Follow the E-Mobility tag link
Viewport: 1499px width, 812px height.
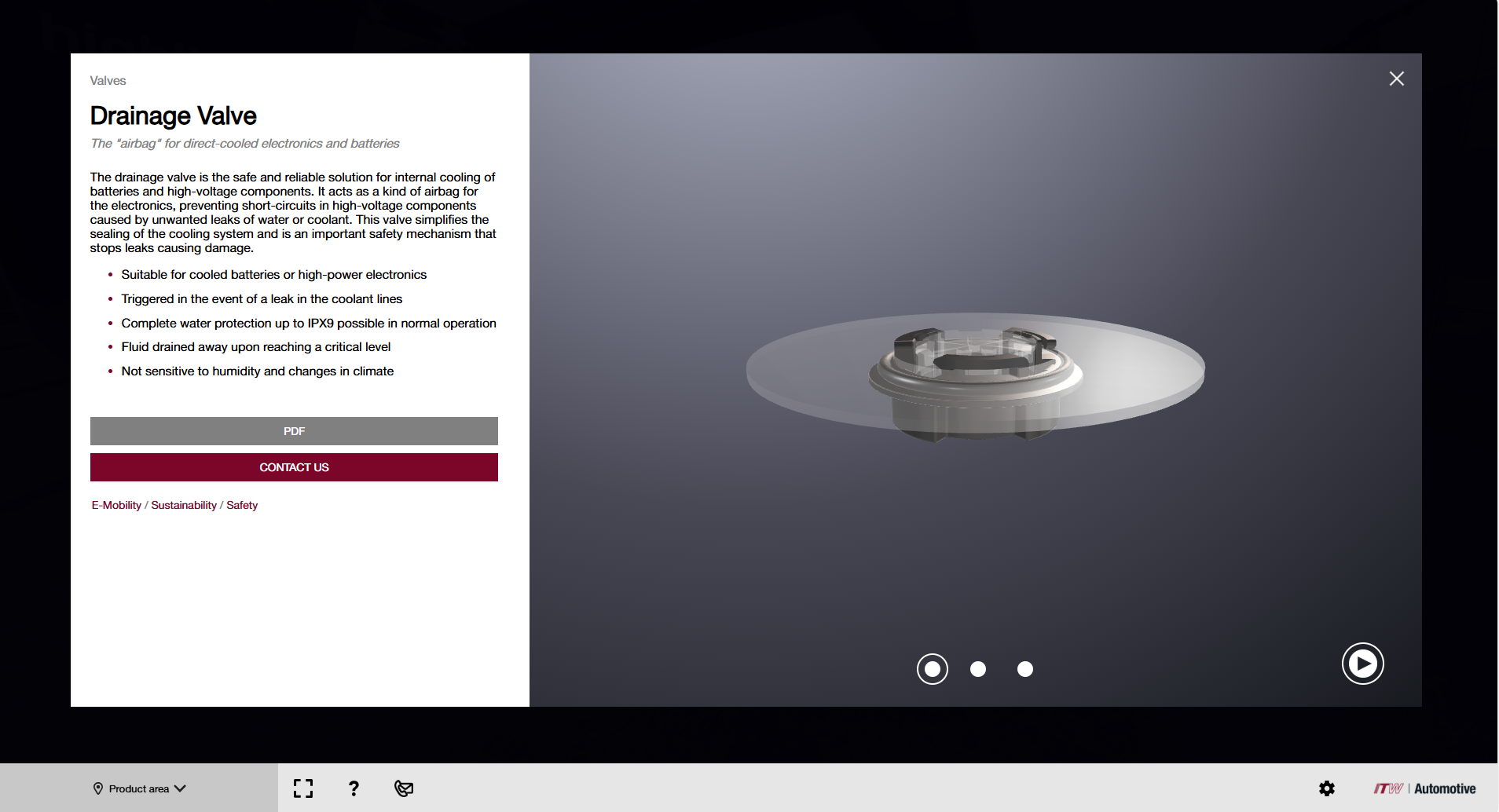click(116, 505)
